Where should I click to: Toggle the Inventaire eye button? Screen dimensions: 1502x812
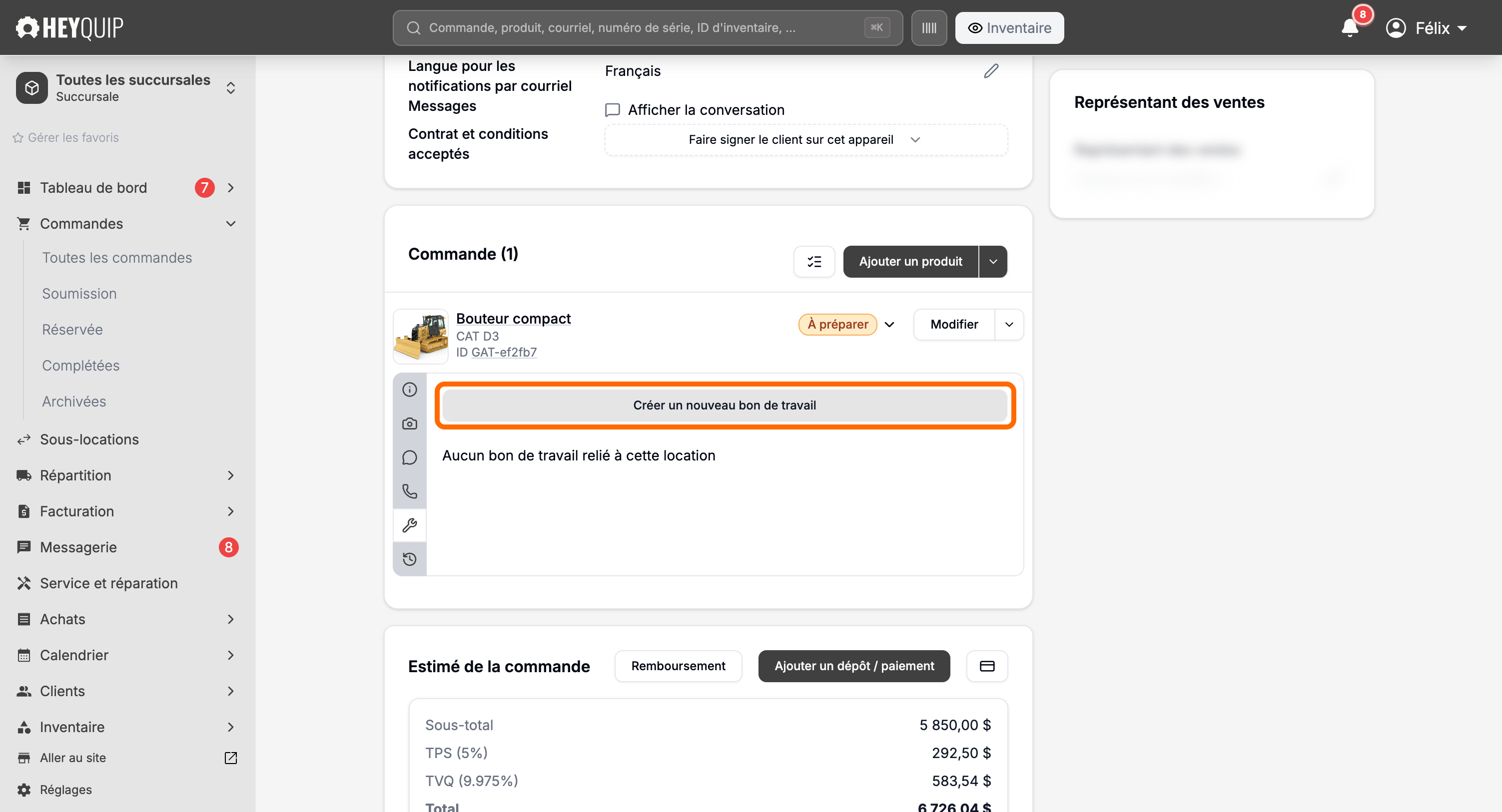coord(1009,28)
